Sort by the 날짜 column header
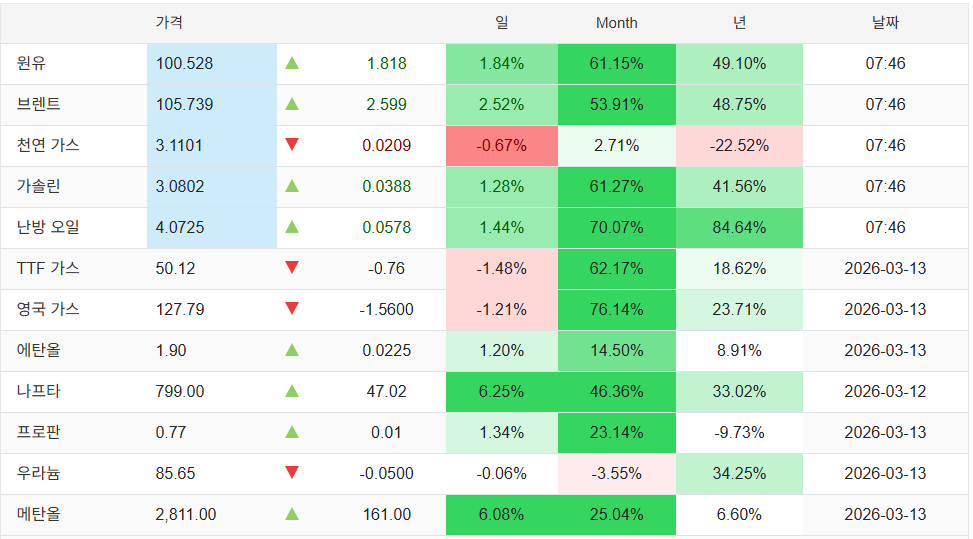This screenshot has width=973, height=539. click(885, 22)
